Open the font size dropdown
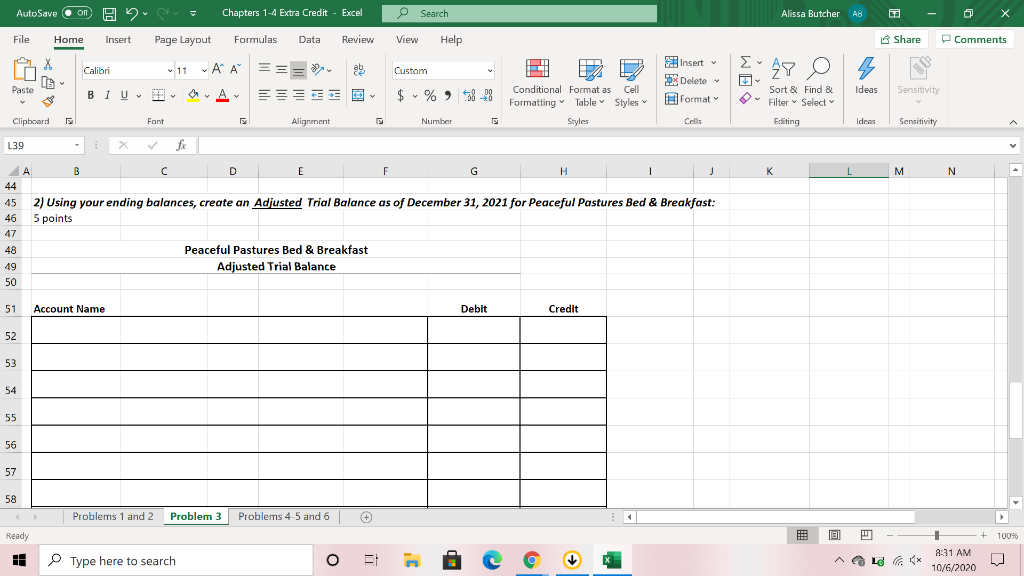Screen dimensions: 1024x576 204,71
